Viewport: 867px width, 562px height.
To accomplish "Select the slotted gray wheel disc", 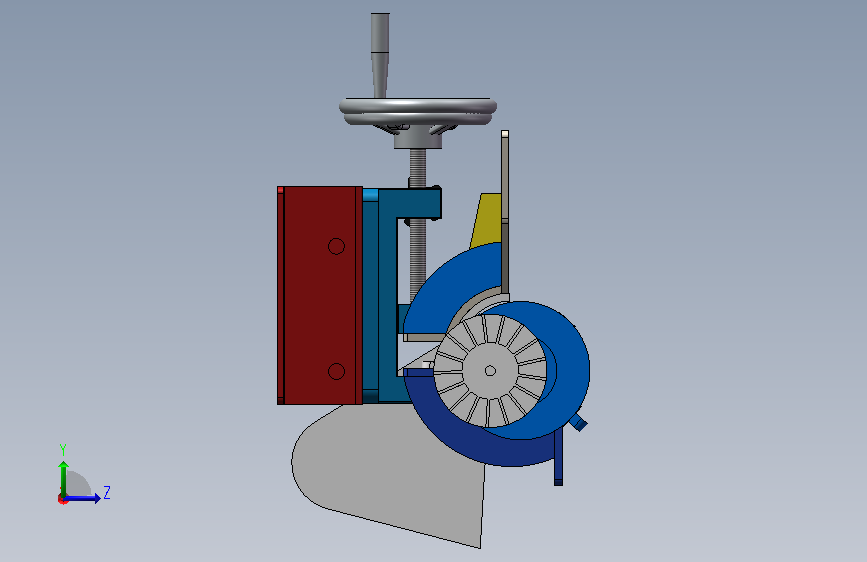I will pyautogui.click(x=490, y=371).
